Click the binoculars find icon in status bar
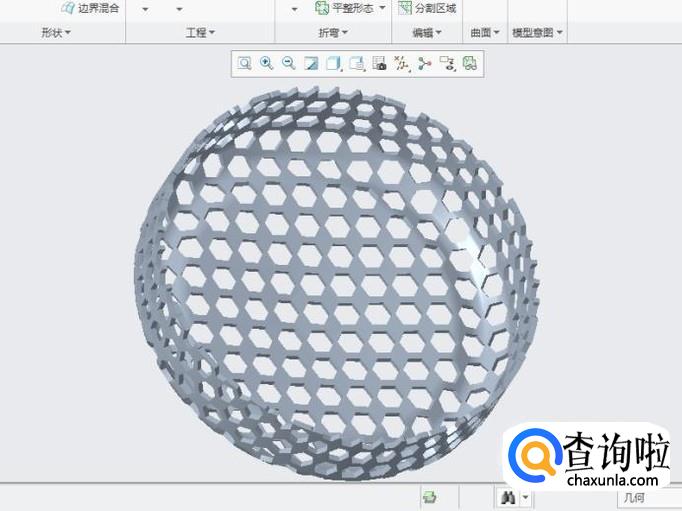 pyautogui.click(x=507, y=496)
